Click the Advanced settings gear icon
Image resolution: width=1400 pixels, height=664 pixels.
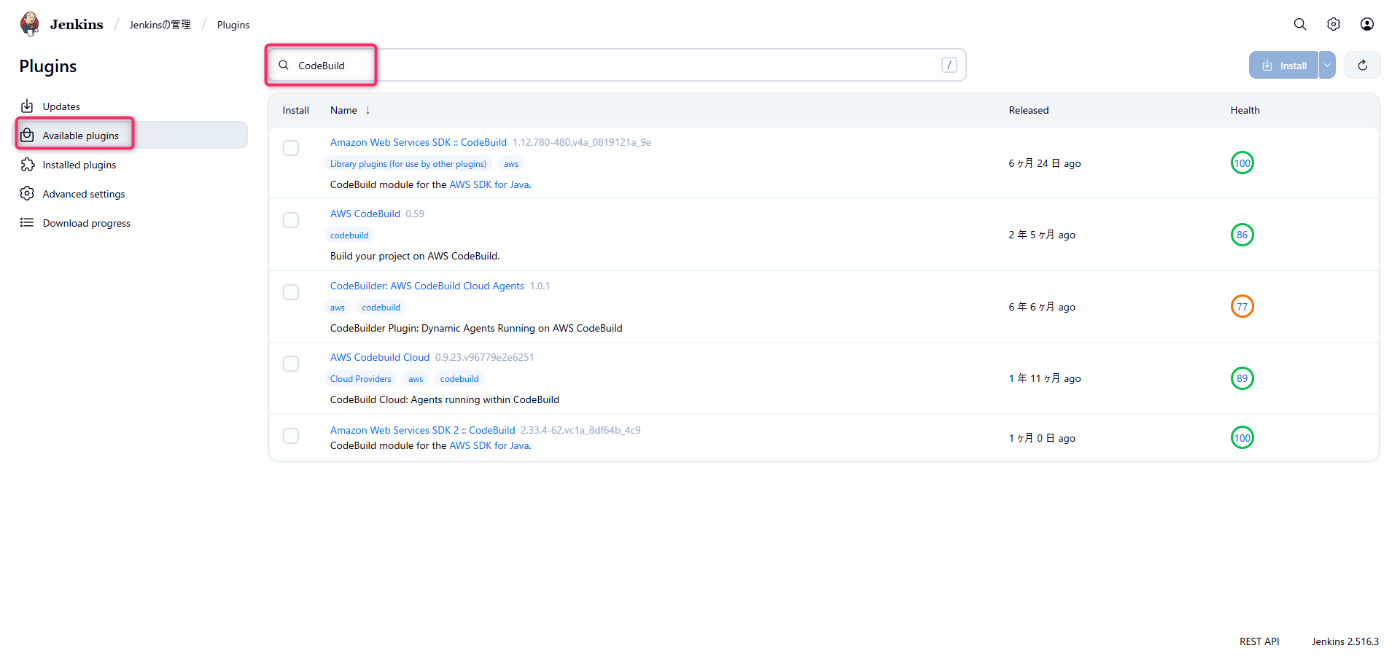pyautogui.click(x=28, y=194)
